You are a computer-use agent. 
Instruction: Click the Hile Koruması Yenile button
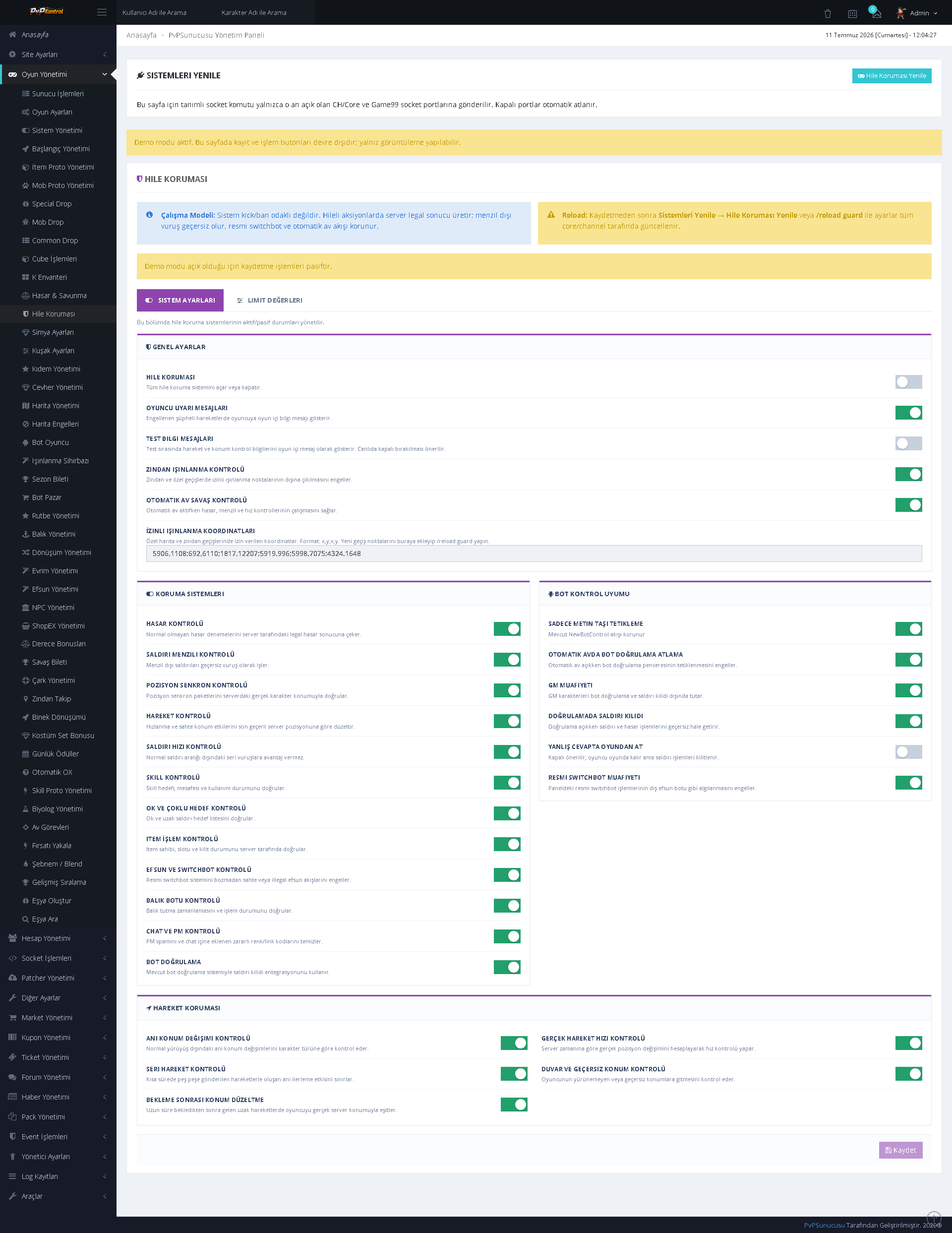pos(892,76)
